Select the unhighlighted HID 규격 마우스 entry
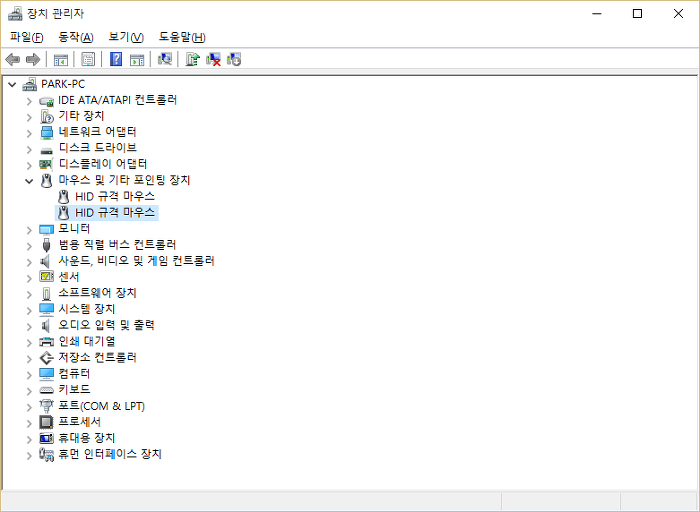Screen dimensions: 700x512 tap(115, 196)
